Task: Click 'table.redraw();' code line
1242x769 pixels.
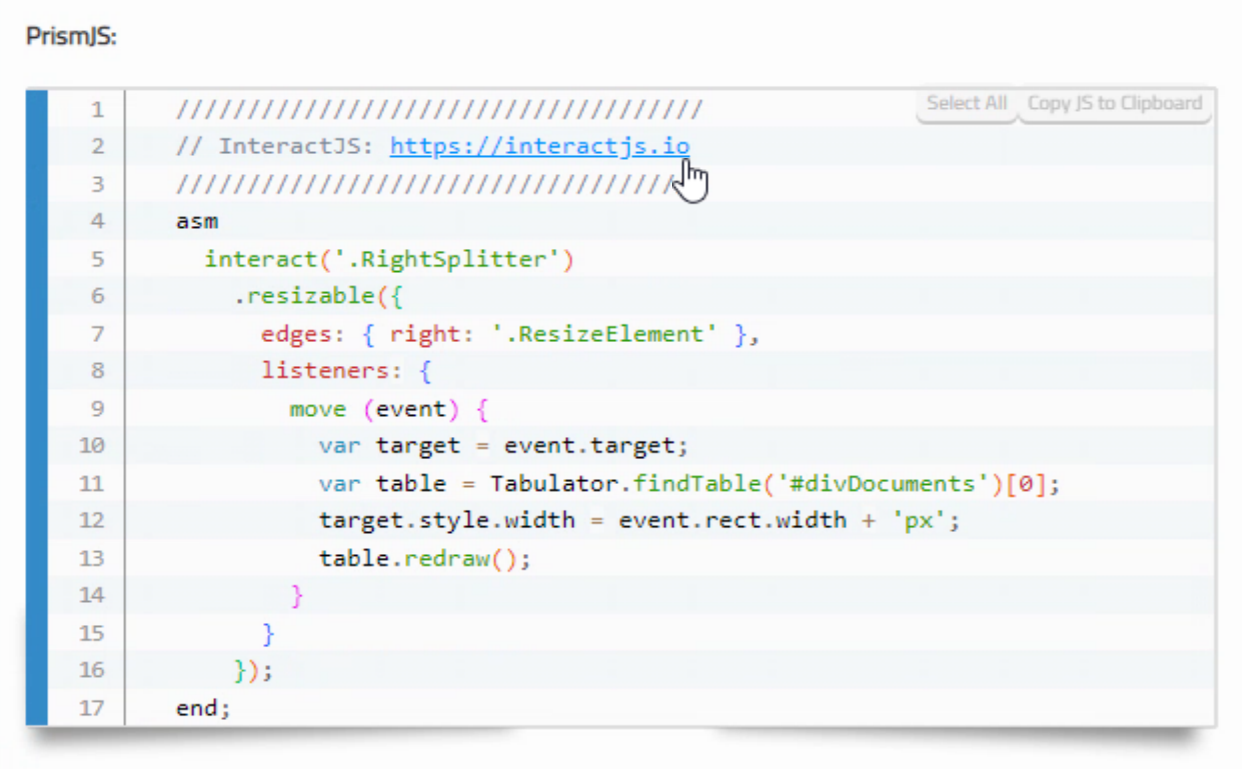Action: [425, 558]
